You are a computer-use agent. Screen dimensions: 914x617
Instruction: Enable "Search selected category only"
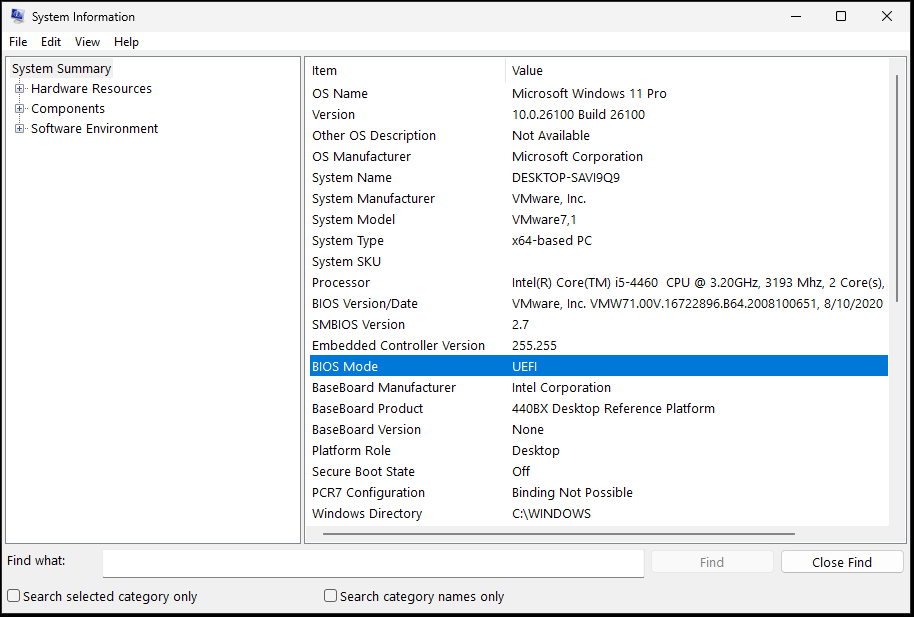pyautogui.click(x=13, y=594)
